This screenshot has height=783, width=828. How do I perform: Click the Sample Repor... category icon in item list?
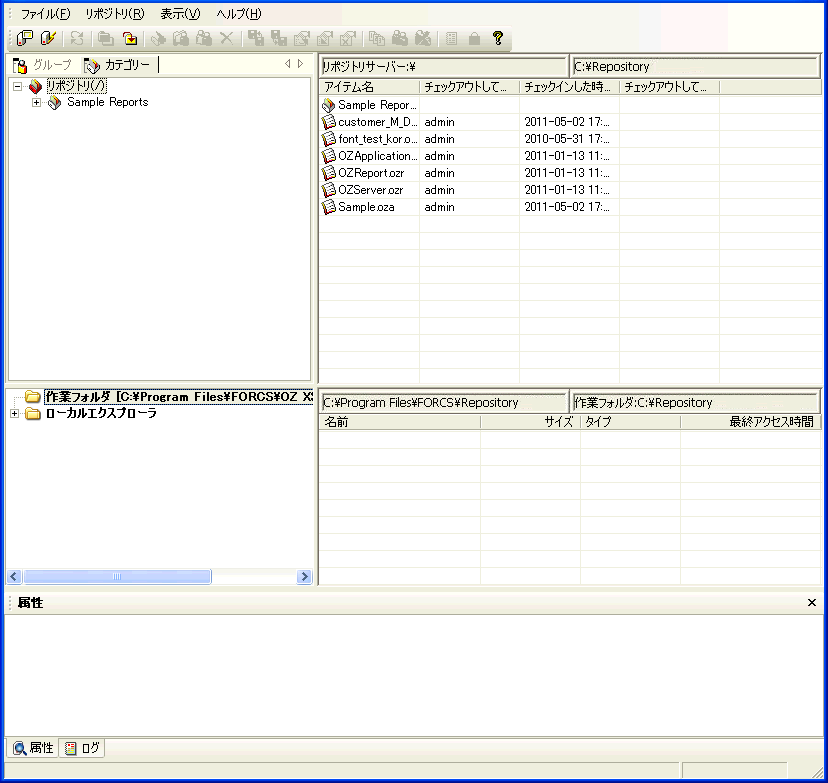point(328,105)
